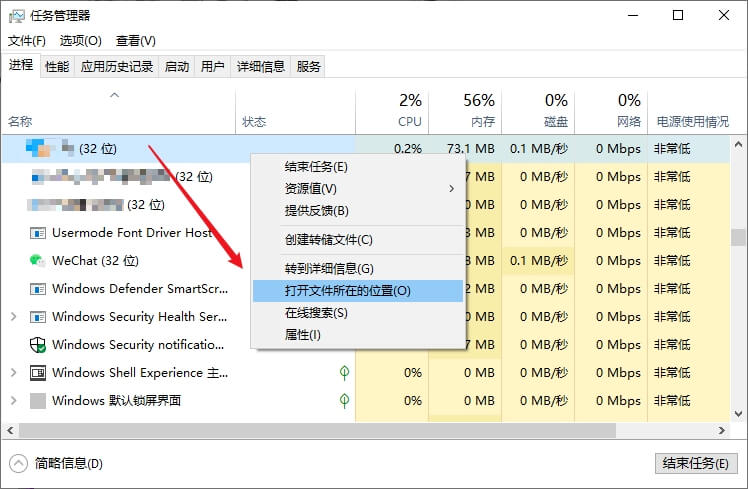Screen dimensions: 748x489
Task: Click suspended leaf icon on Shell Experience row
Action: pyautogui.click(x=344, y=373)
